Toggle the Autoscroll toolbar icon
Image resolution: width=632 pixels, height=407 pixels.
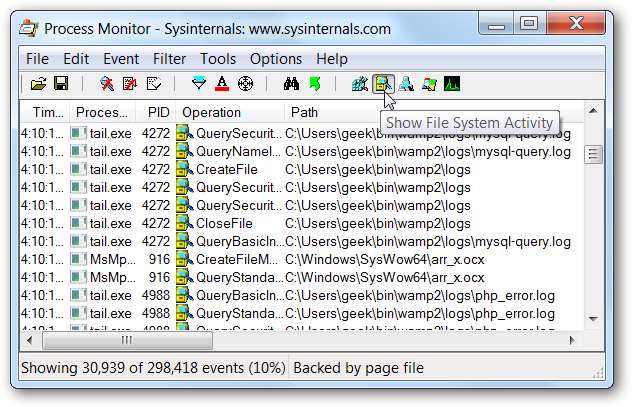130,84
